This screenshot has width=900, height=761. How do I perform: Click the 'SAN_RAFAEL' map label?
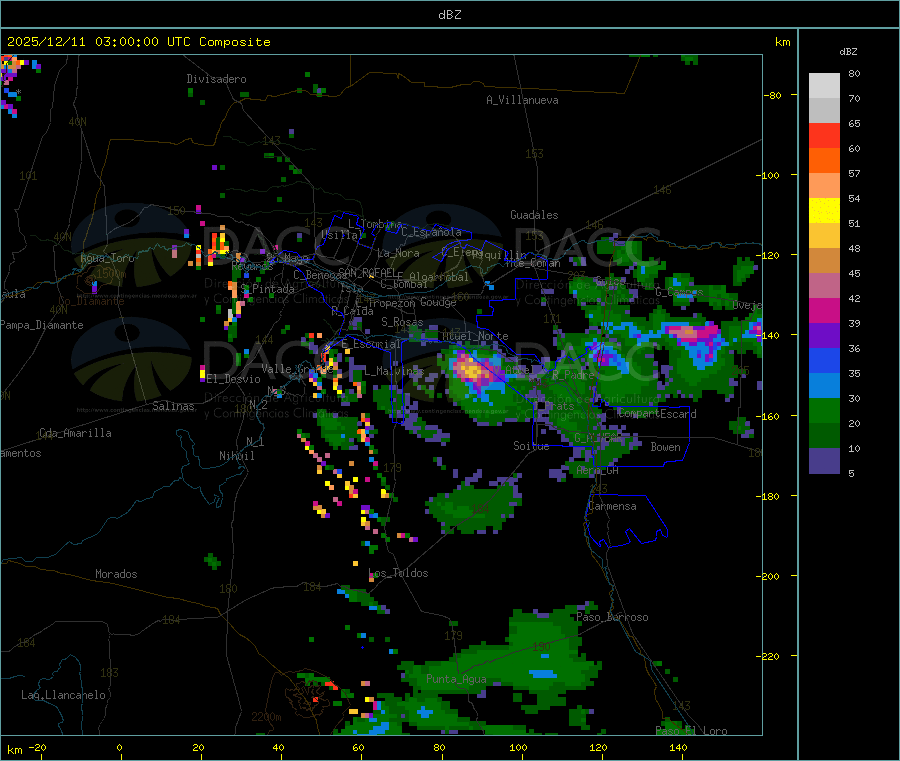368,272
